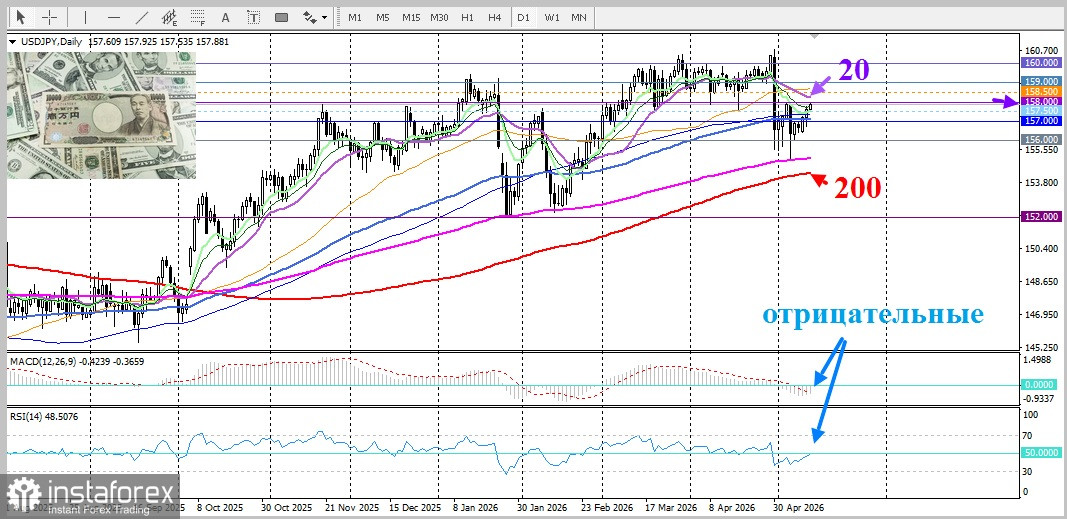This screenshot has height=519, width=1067.
Task: Select the text label tool
Action: [x=254, y=17]
